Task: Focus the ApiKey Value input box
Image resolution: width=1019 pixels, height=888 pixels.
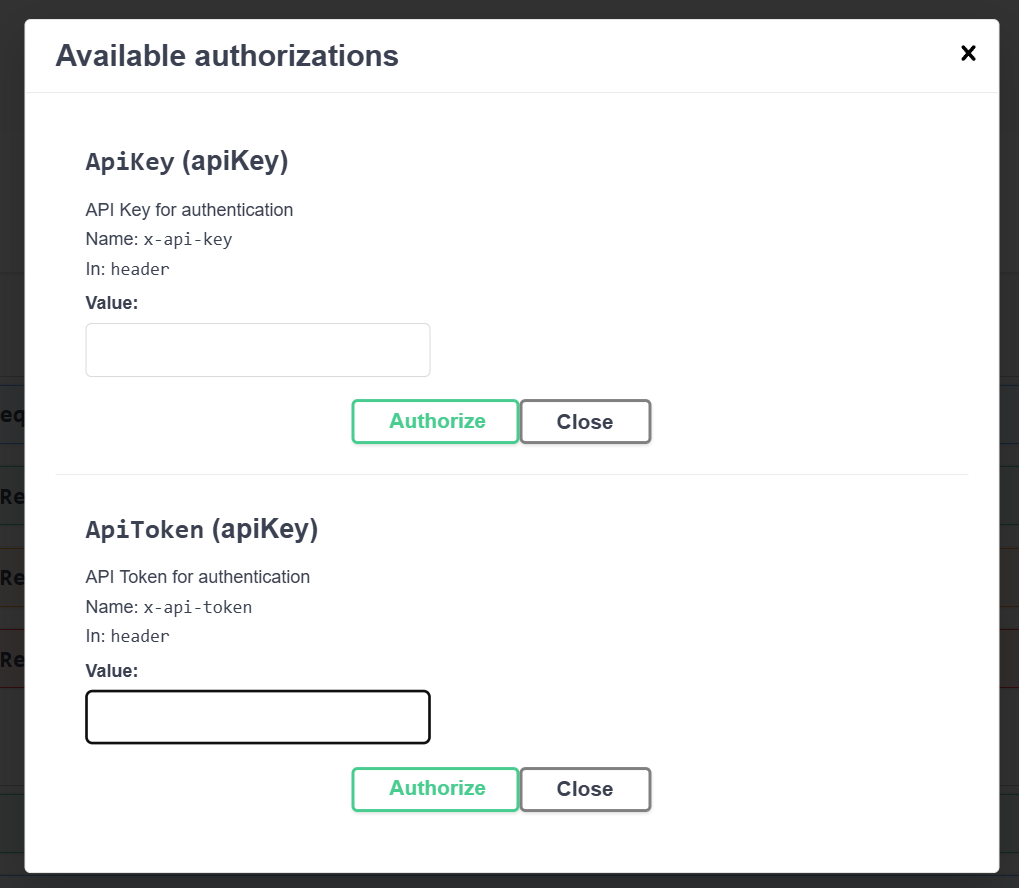Action: coord(257,349)
